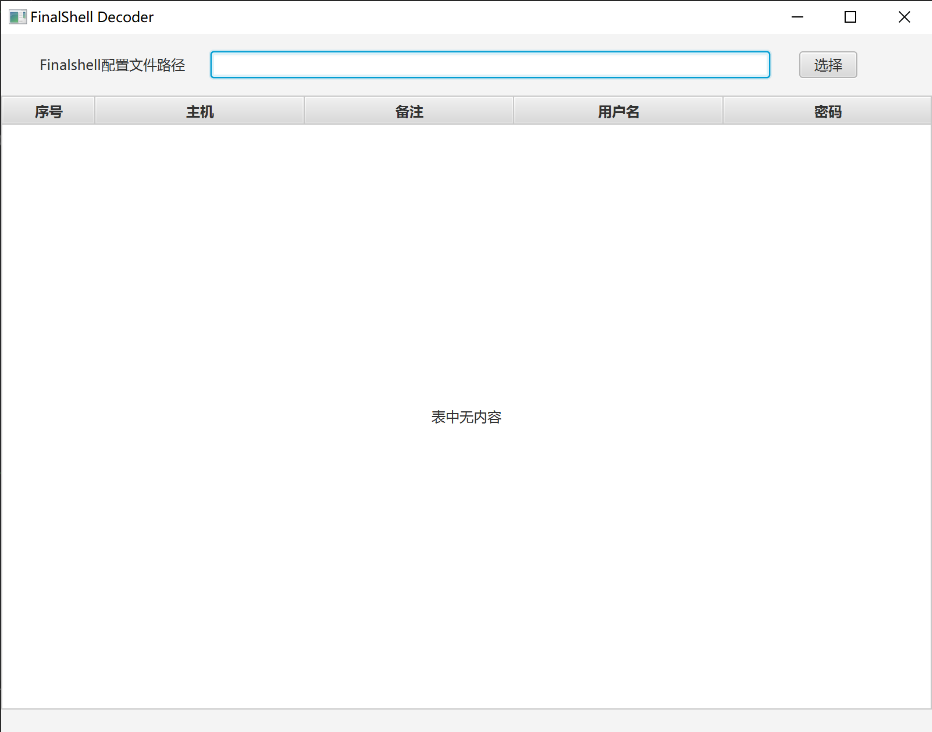Focus the Finalshell config file path field

coord(490,65)
